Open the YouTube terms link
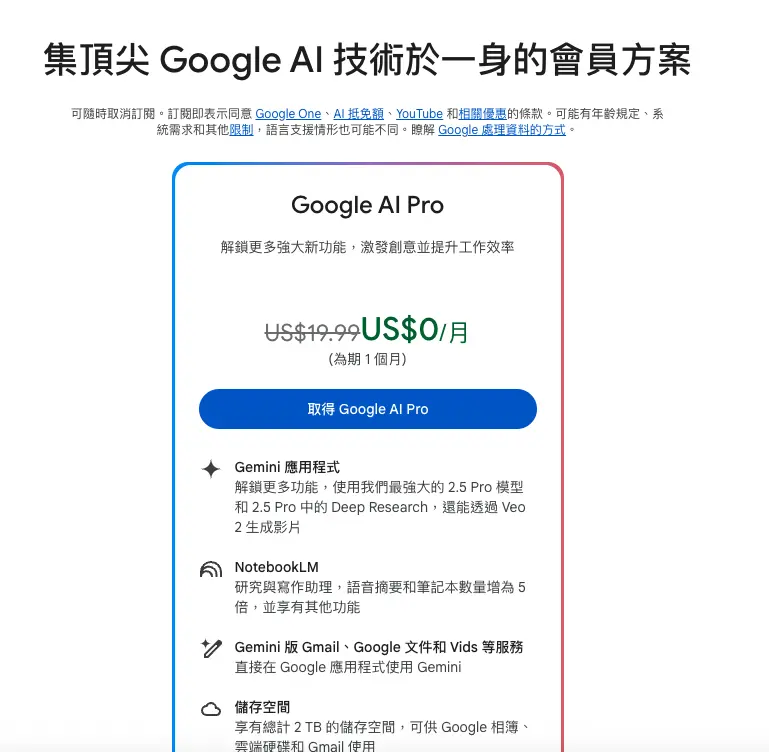This screenshot has width=769, height=752. [x=419, y=114]
